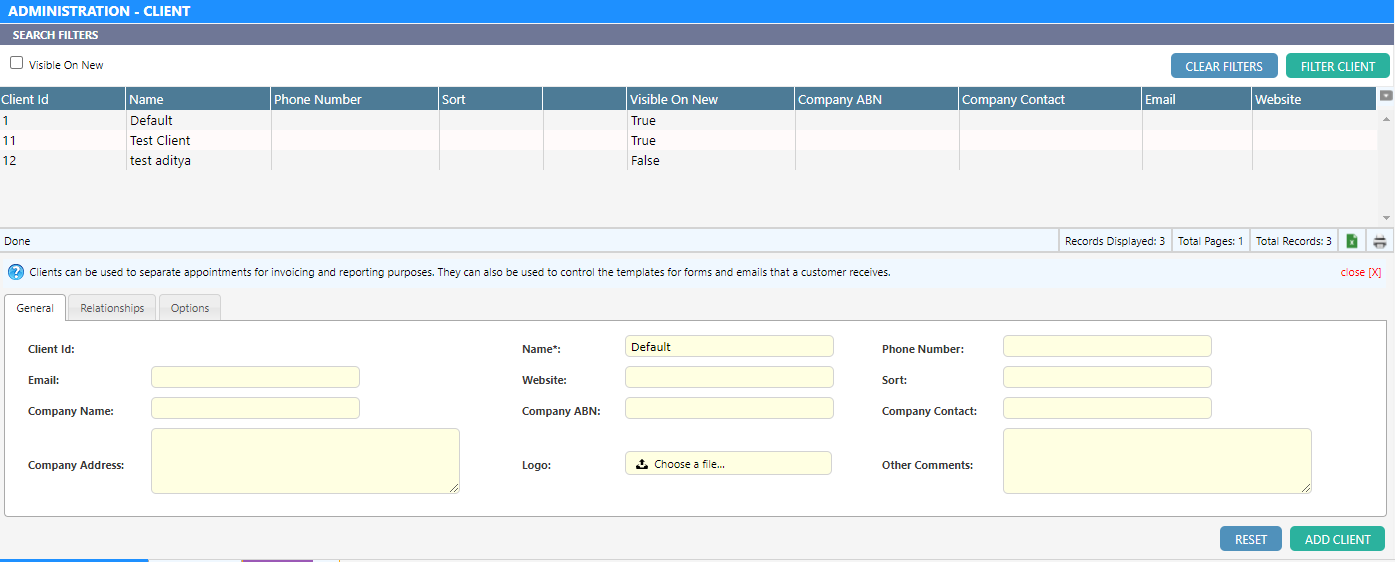1395x562 pixels.
Task: Select the Test Client row
Action: point(160,141)
